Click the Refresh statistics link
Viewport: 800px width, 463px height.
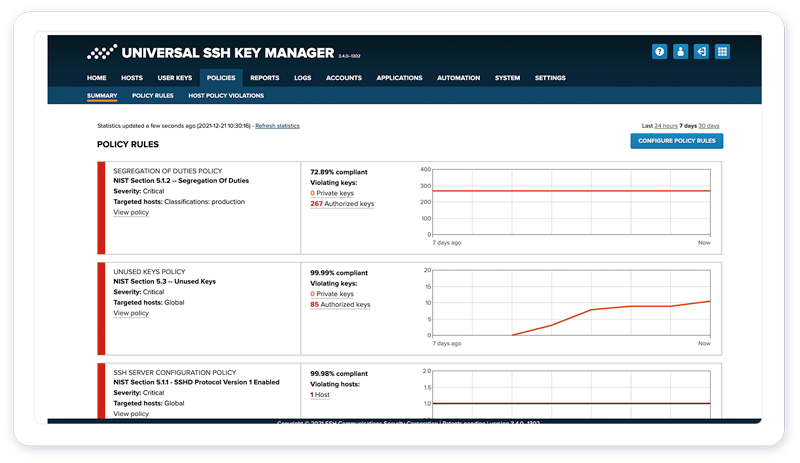click(x=277, y=126)
